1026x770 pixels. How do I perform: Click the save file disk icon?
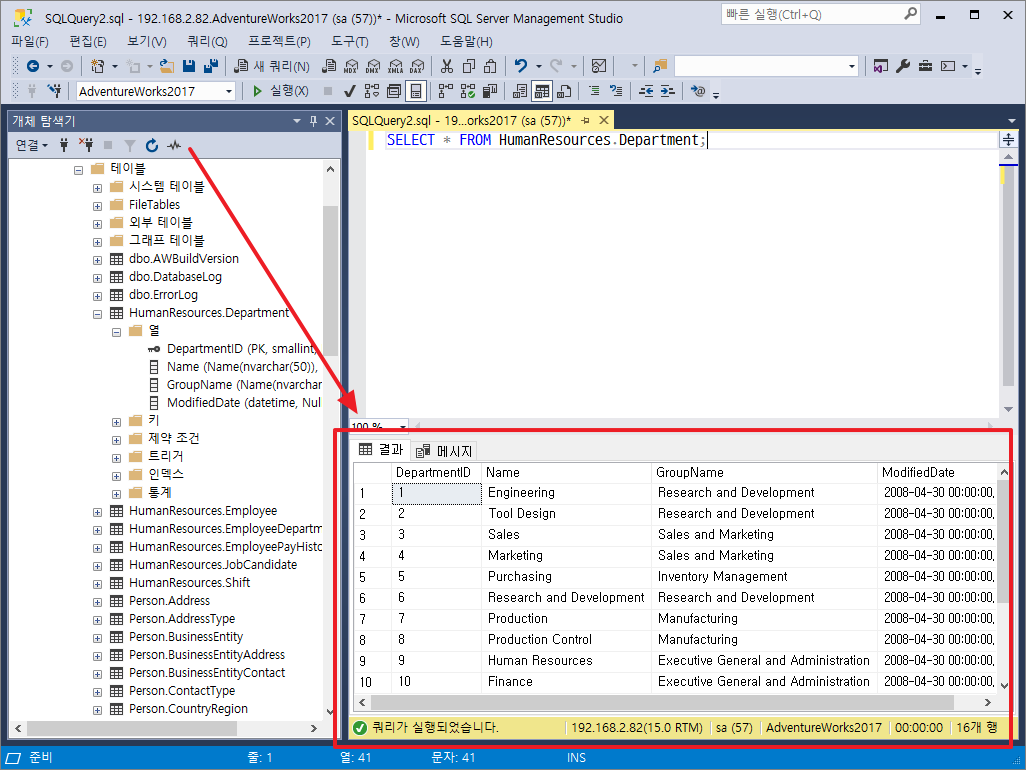pyautogui.click(x=189, y=66)
